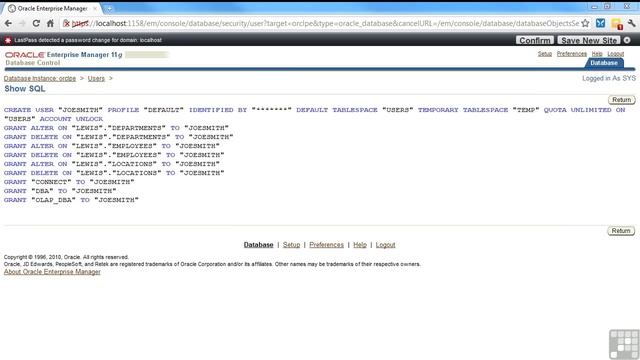Open the footer Setup link
The height and width of the screenshot is (360, 640).
click(291, 244)
